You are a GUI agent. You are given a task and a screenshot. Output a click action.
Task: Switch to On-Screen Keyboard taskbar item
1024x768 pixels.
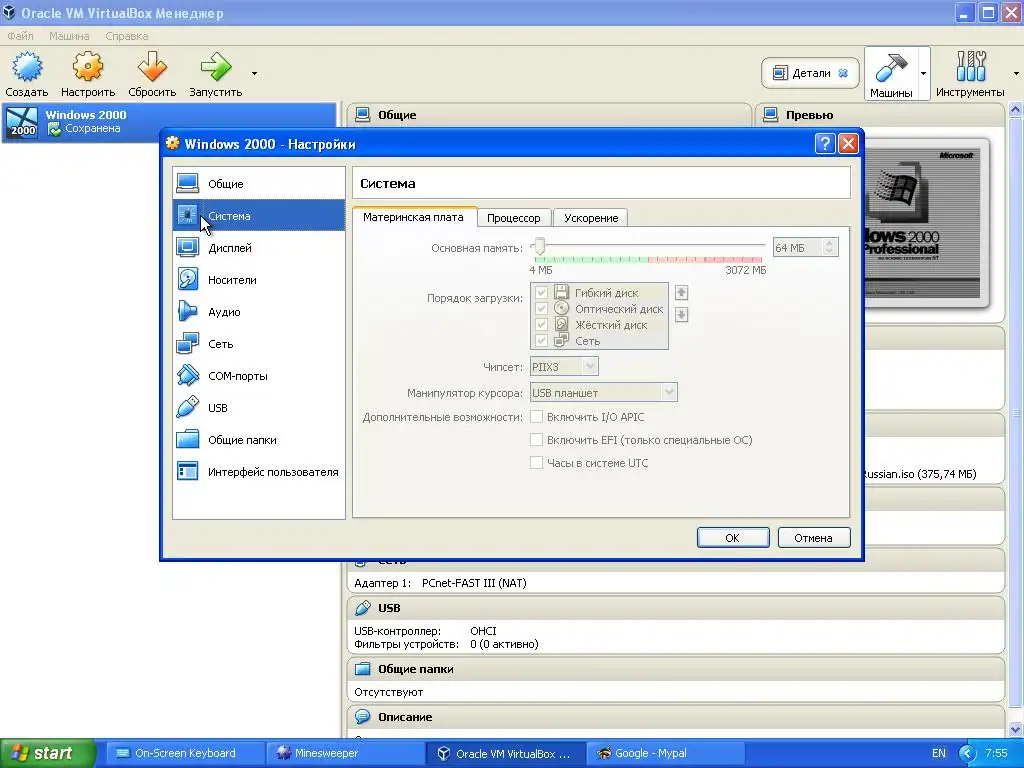coord(183,753)
